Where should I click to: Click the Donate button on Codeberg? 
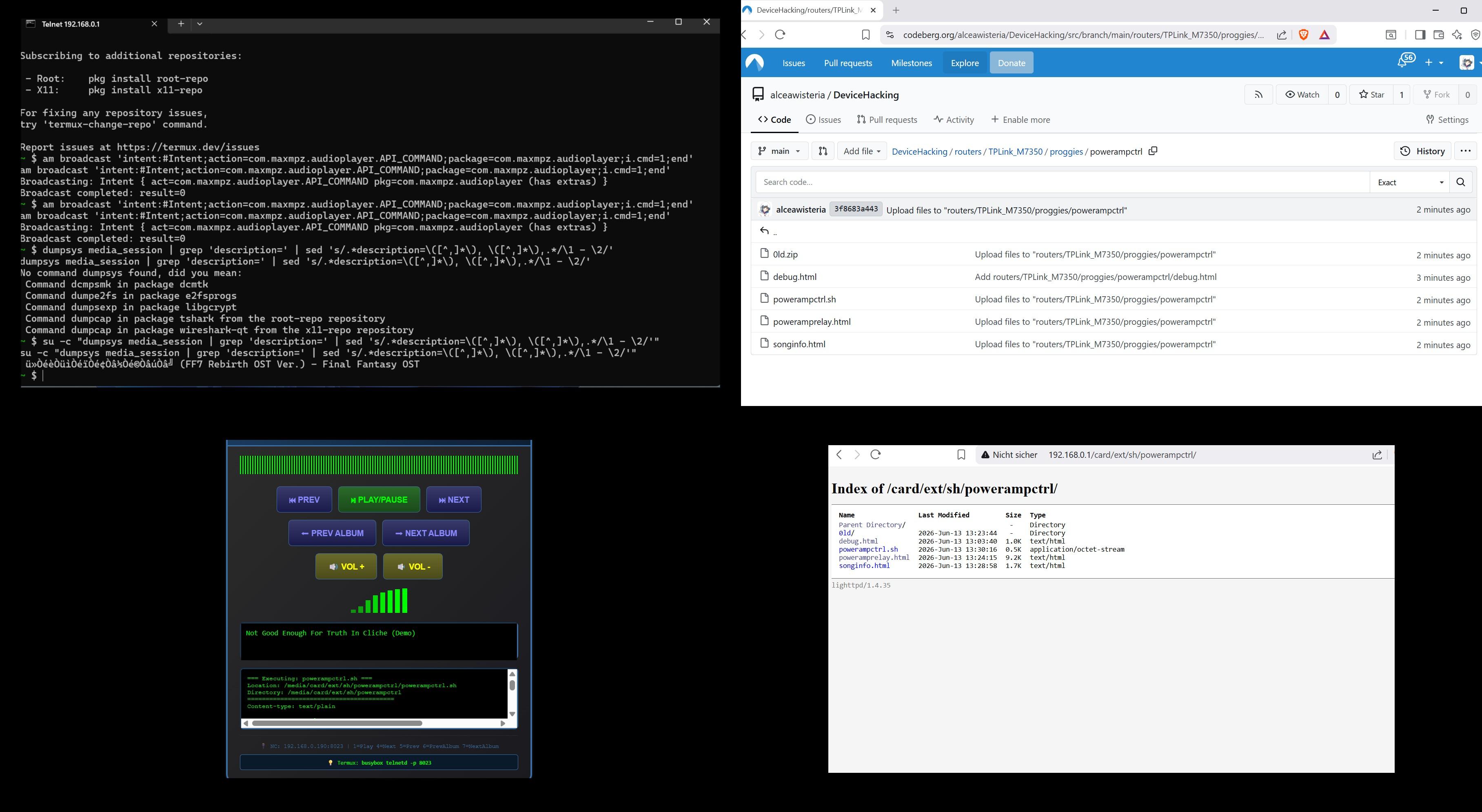tap(1012, 63)
